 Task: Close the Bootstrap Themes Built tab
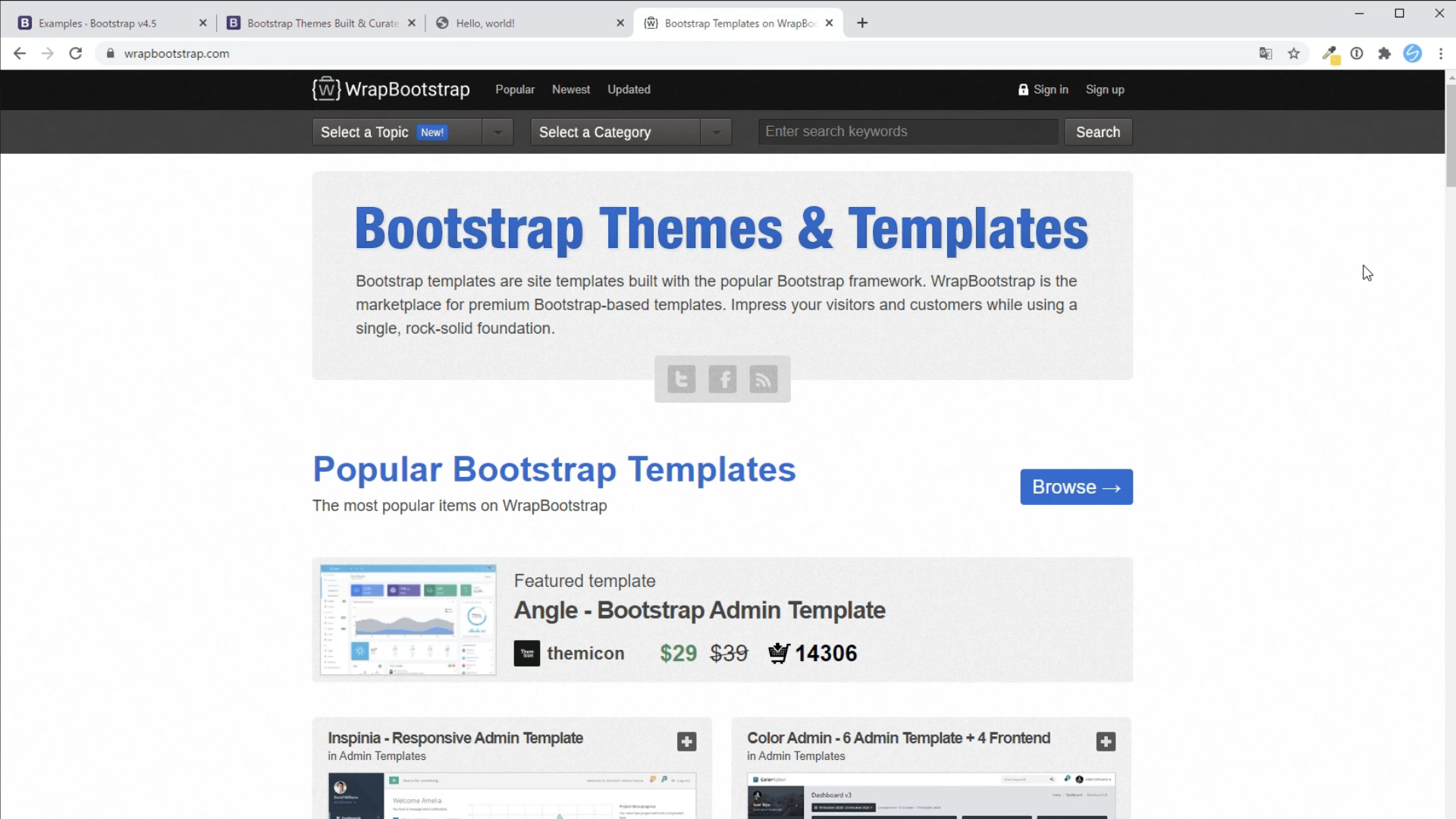point(412,23)
